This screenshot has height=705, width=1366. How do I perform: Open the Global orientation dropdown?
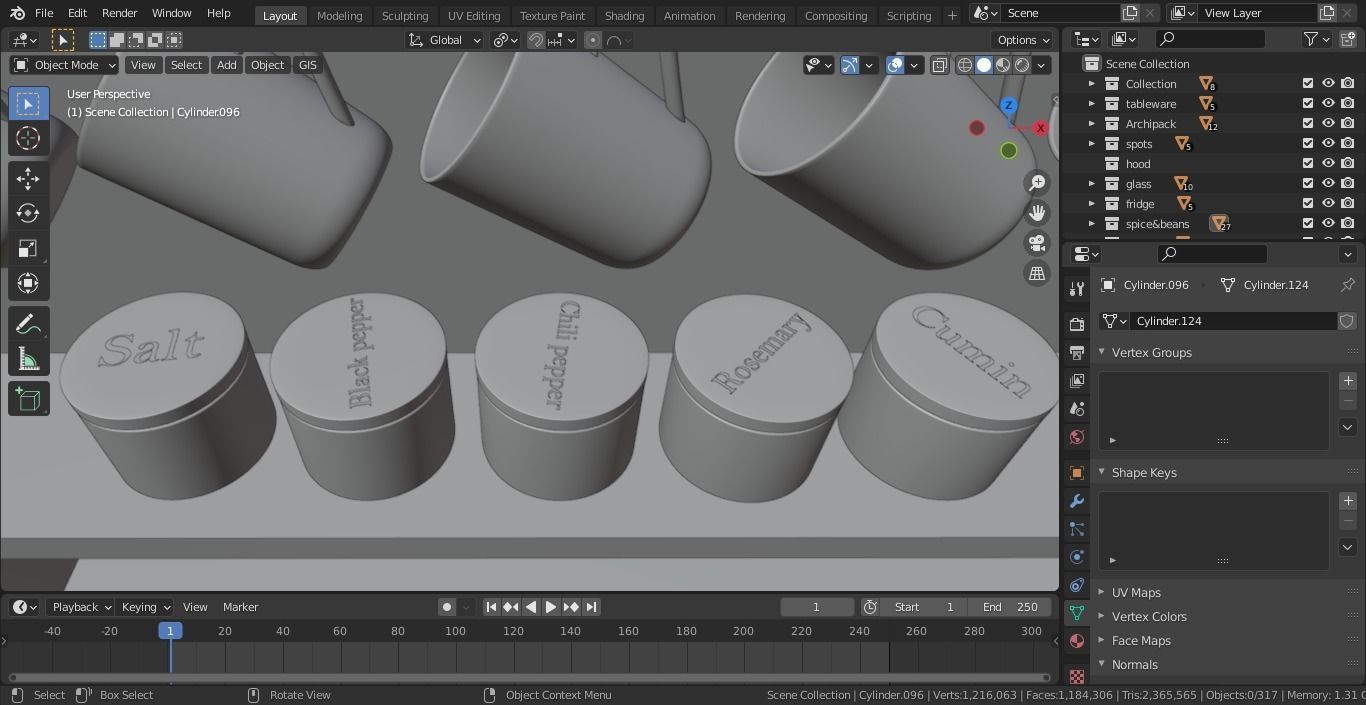coord(444,40)
